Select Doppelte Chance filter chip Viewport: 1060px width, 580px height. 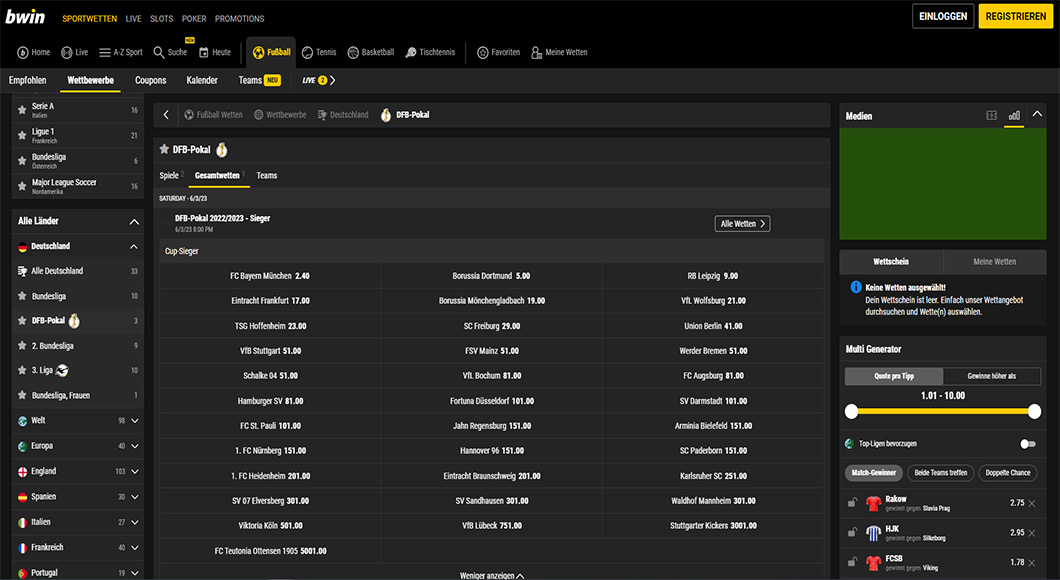[x=1008, y=473]
